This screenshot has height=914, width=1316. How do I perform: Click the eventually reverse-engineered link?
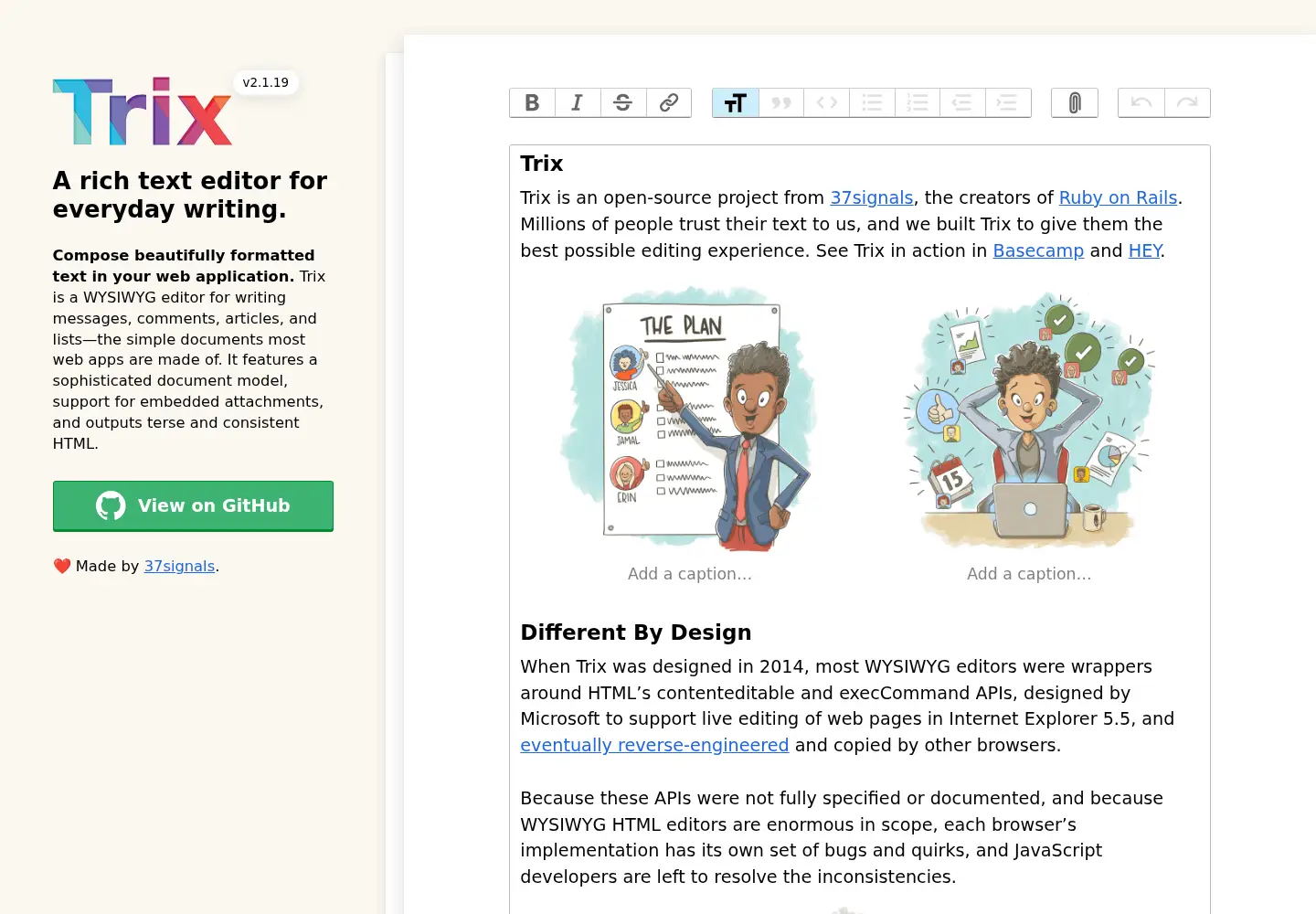pyautogui.click(x=654, y=745)
